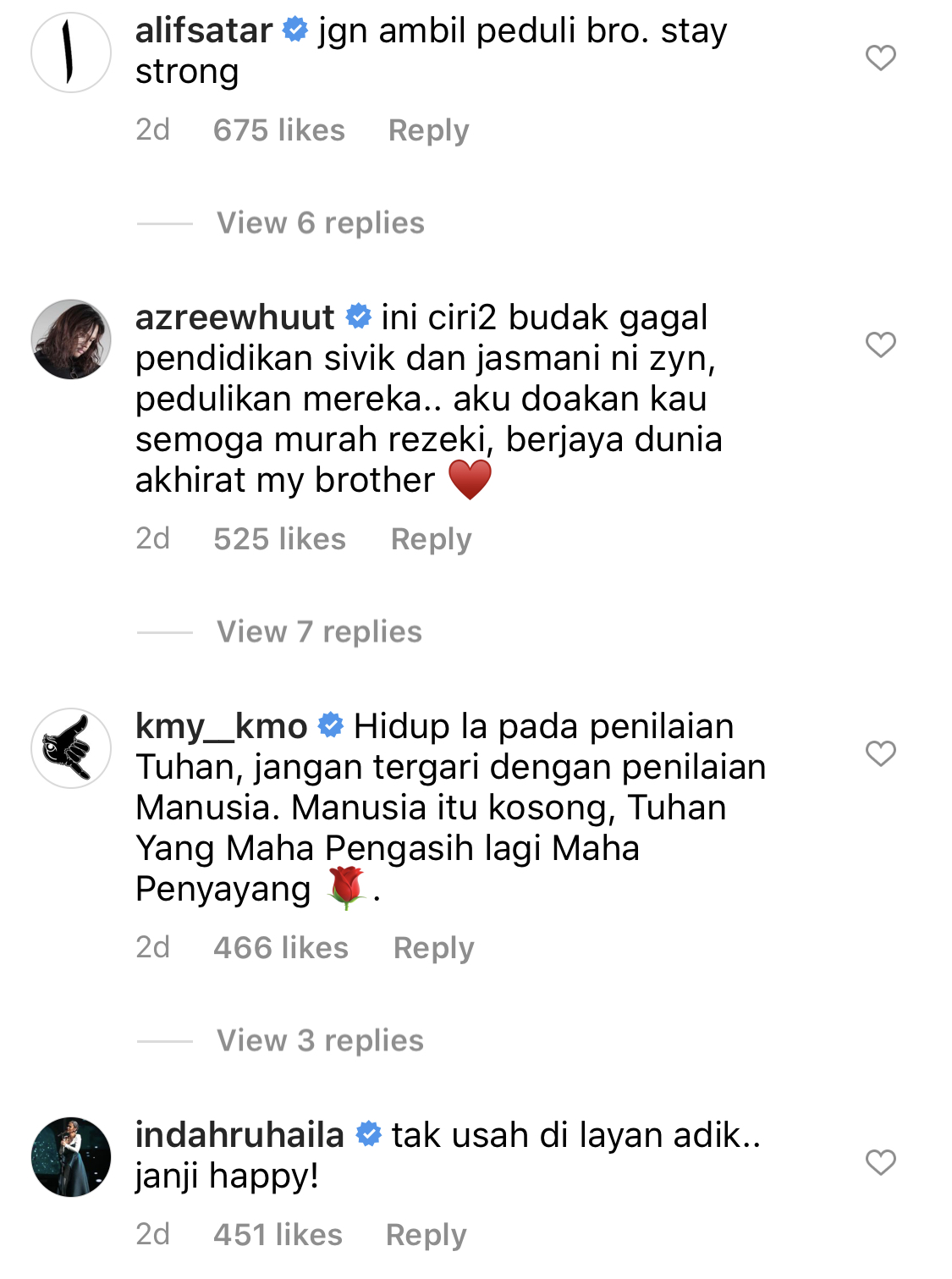
Task: Open the indahruhaila username link
Action: 239,1135
